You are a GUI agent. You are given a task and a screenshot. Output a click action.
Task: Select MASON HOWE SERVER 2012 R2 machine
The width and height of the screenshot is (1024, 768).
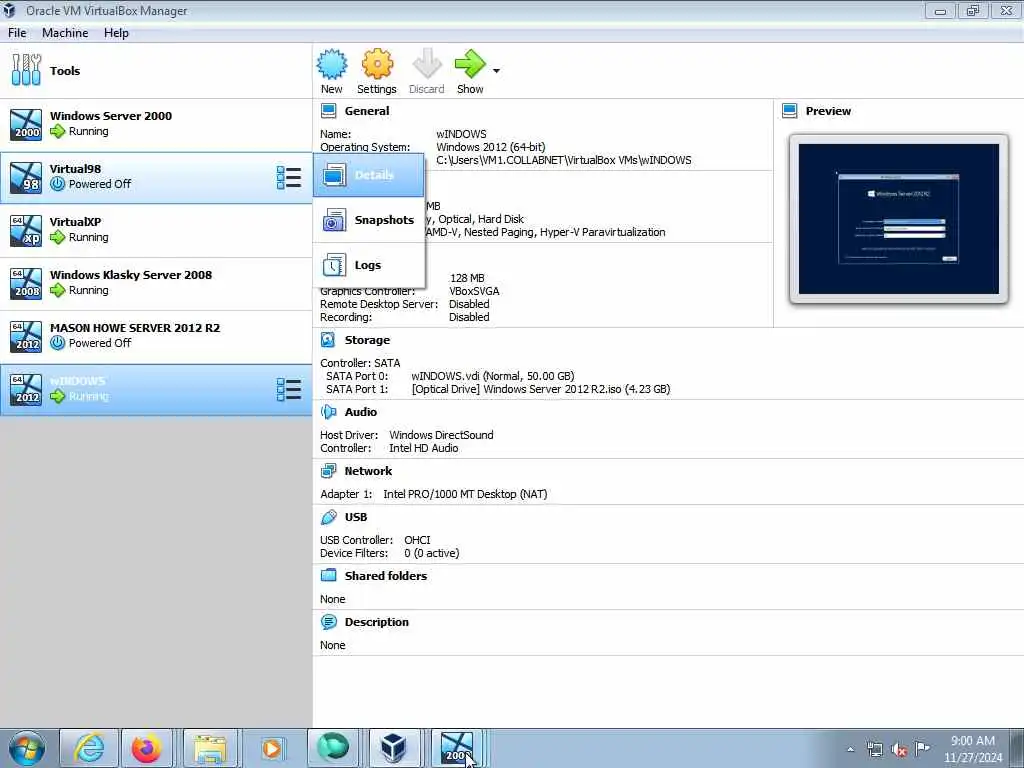coord(156,336)
